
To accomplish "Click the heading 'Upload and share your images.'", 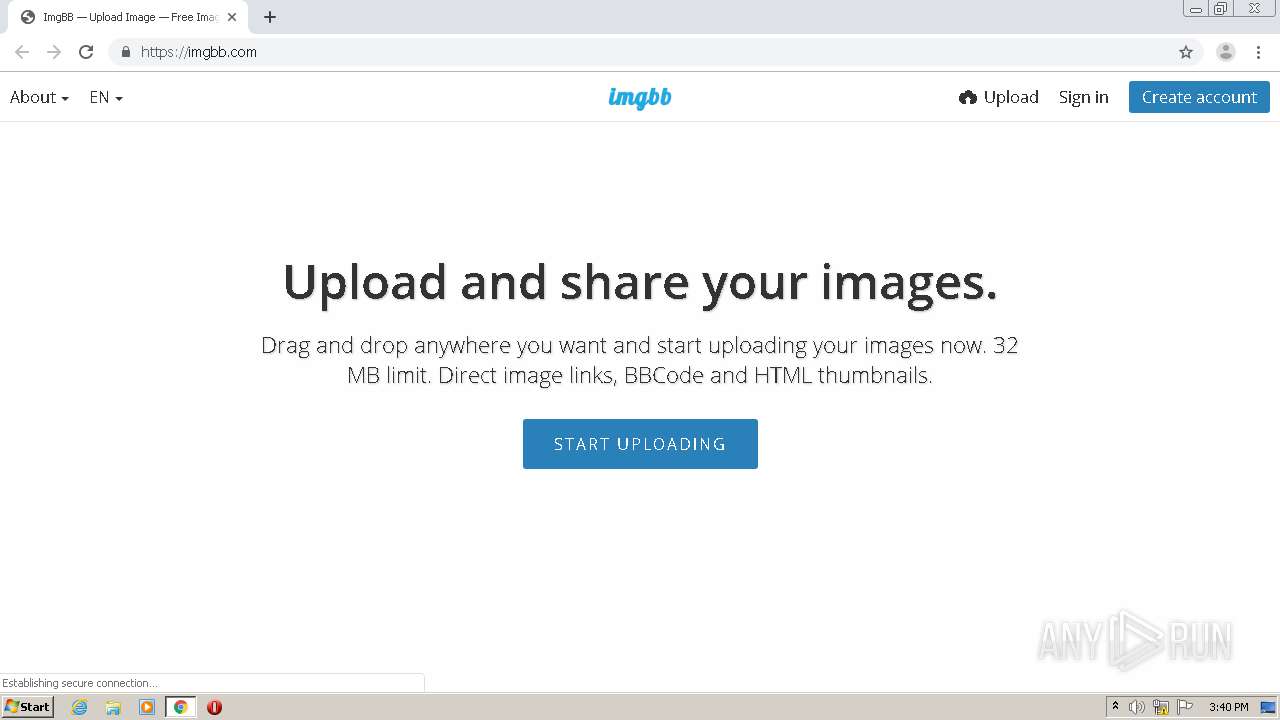I will click(640, 282).
